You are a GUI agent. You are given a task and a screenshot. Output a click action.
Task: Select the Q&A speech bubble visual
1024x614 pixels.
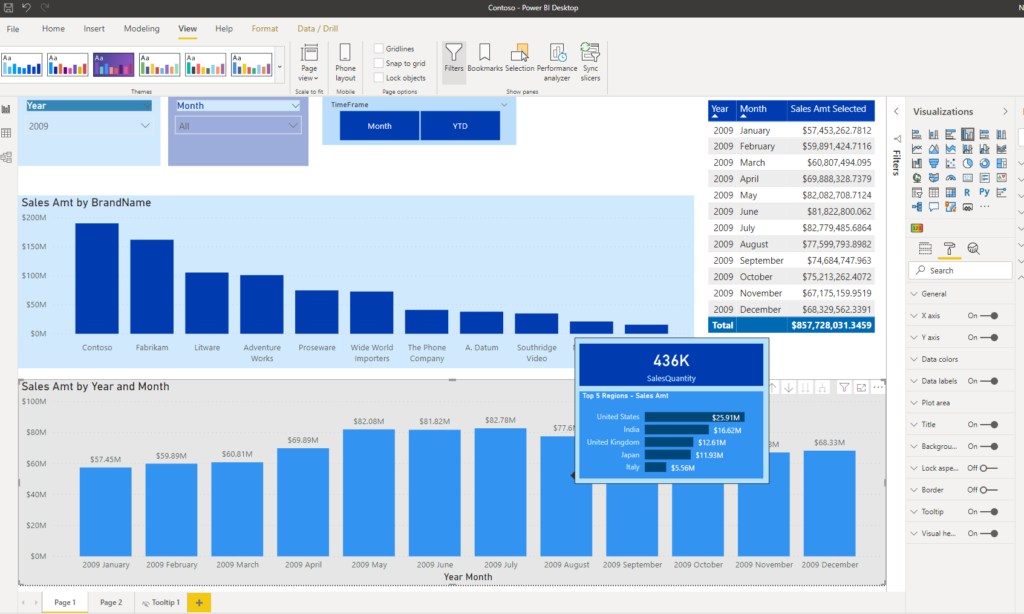tap(934, 207)
